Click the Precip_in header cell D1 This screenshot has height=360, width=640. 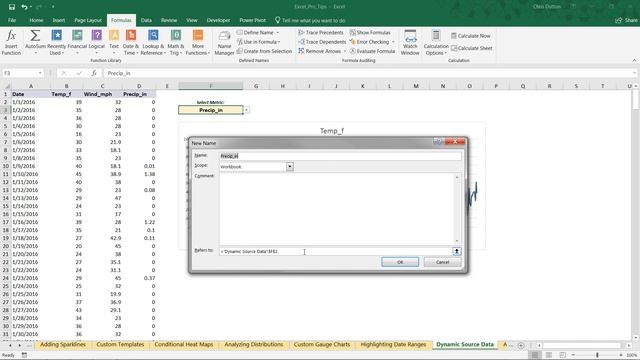[139, 94]
